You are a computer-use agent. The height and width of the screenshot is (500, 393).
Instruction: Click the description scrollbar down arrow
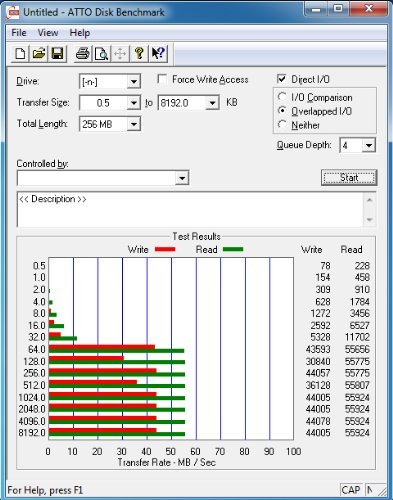pyautogui.click(x=369, y=220)
